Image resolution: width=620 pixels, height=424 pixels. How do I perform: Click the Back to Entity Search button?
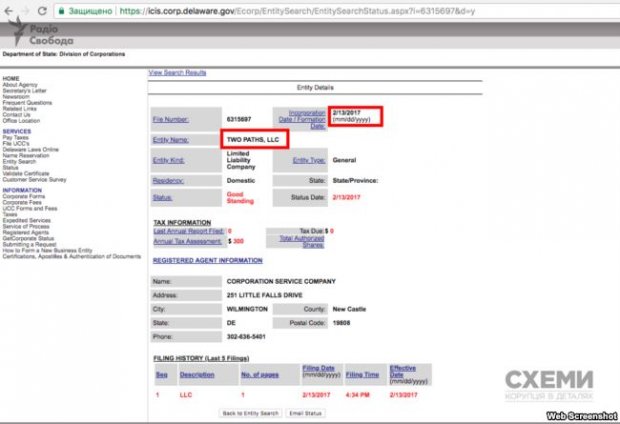[x=249, y=413]
